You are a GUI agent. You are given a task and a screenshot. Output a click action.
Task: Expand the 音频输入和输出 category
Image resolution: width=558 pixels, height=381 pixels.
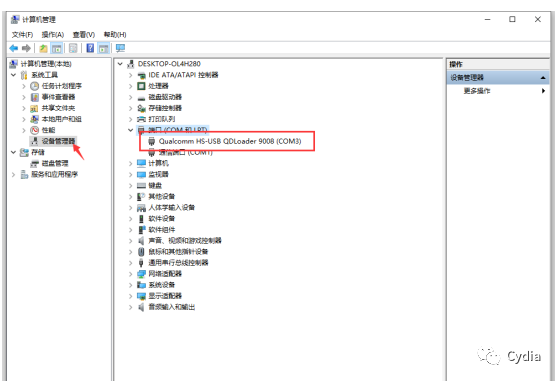(x=131, y=307)
